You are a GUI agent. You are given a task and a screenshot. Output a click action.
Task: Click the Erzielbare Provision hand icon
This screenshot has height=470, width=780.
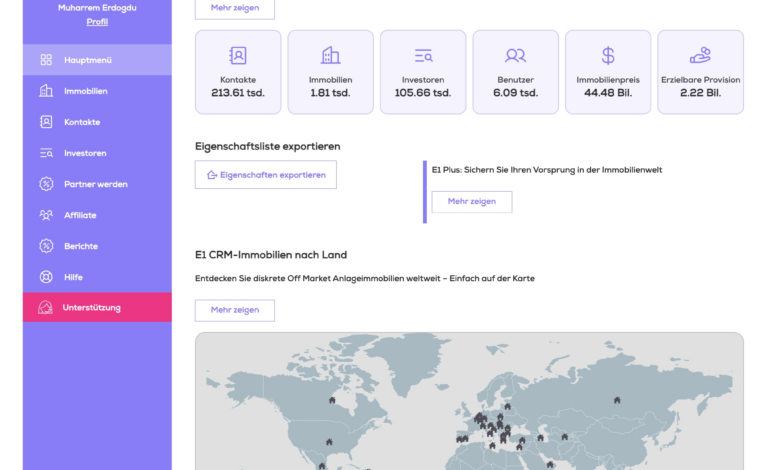[700, 56]
